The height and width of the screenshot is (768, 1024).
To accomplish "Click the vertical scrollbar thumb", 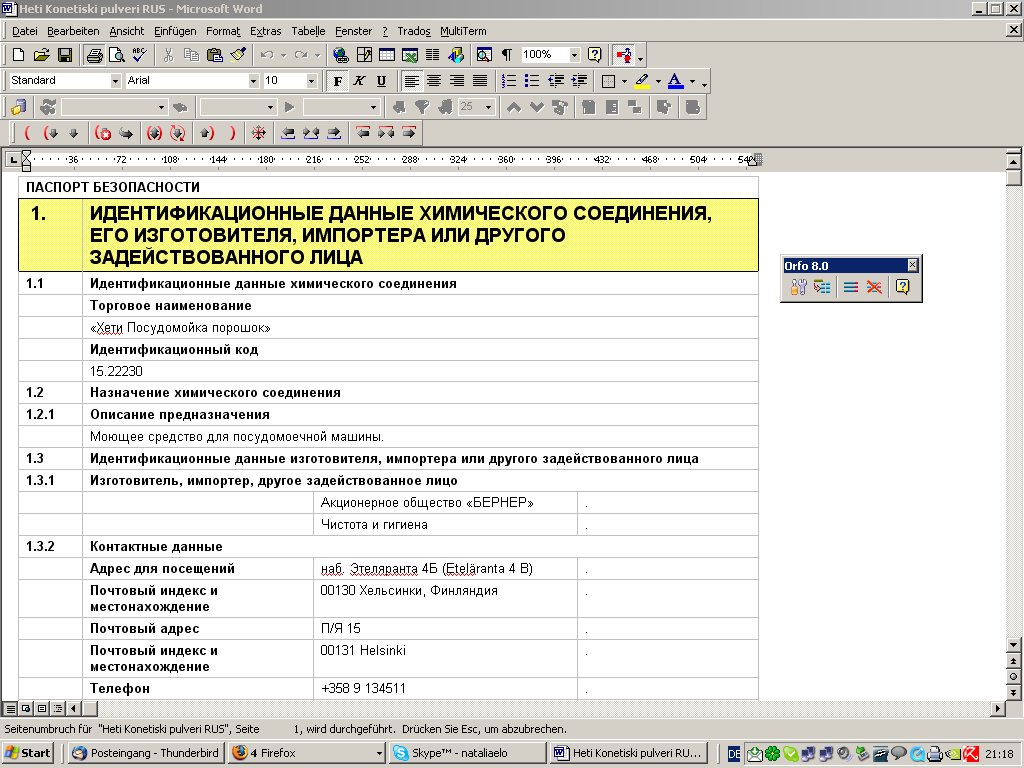I will pos(1014,177).
